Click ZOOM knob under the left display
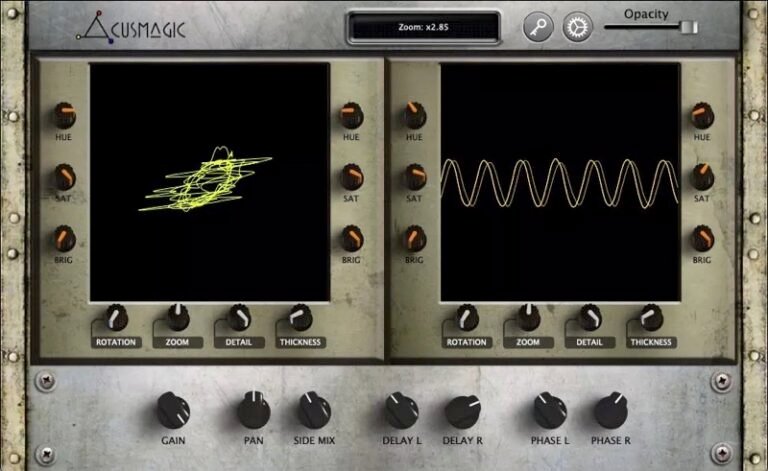Viewport: 768px width, 471px height. 178,317
